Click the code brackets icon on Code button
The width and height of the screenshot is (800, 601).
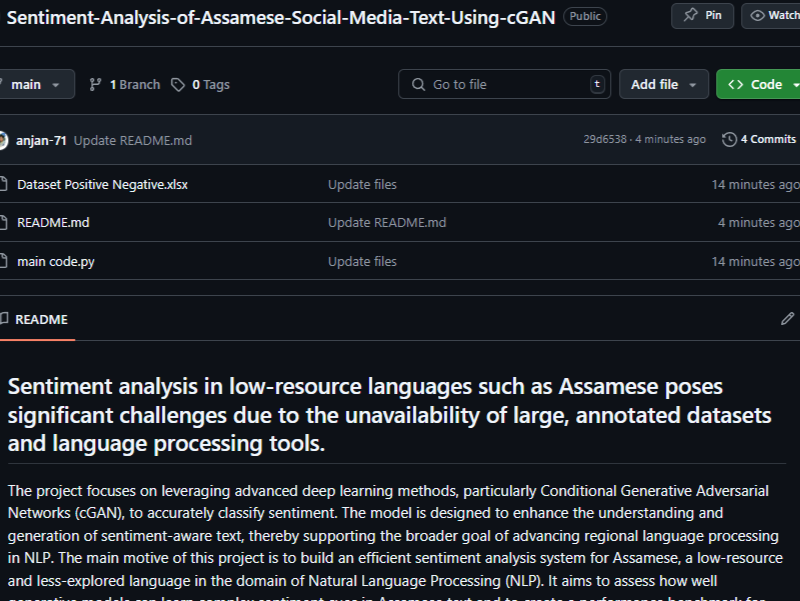[x=735, y=84]
